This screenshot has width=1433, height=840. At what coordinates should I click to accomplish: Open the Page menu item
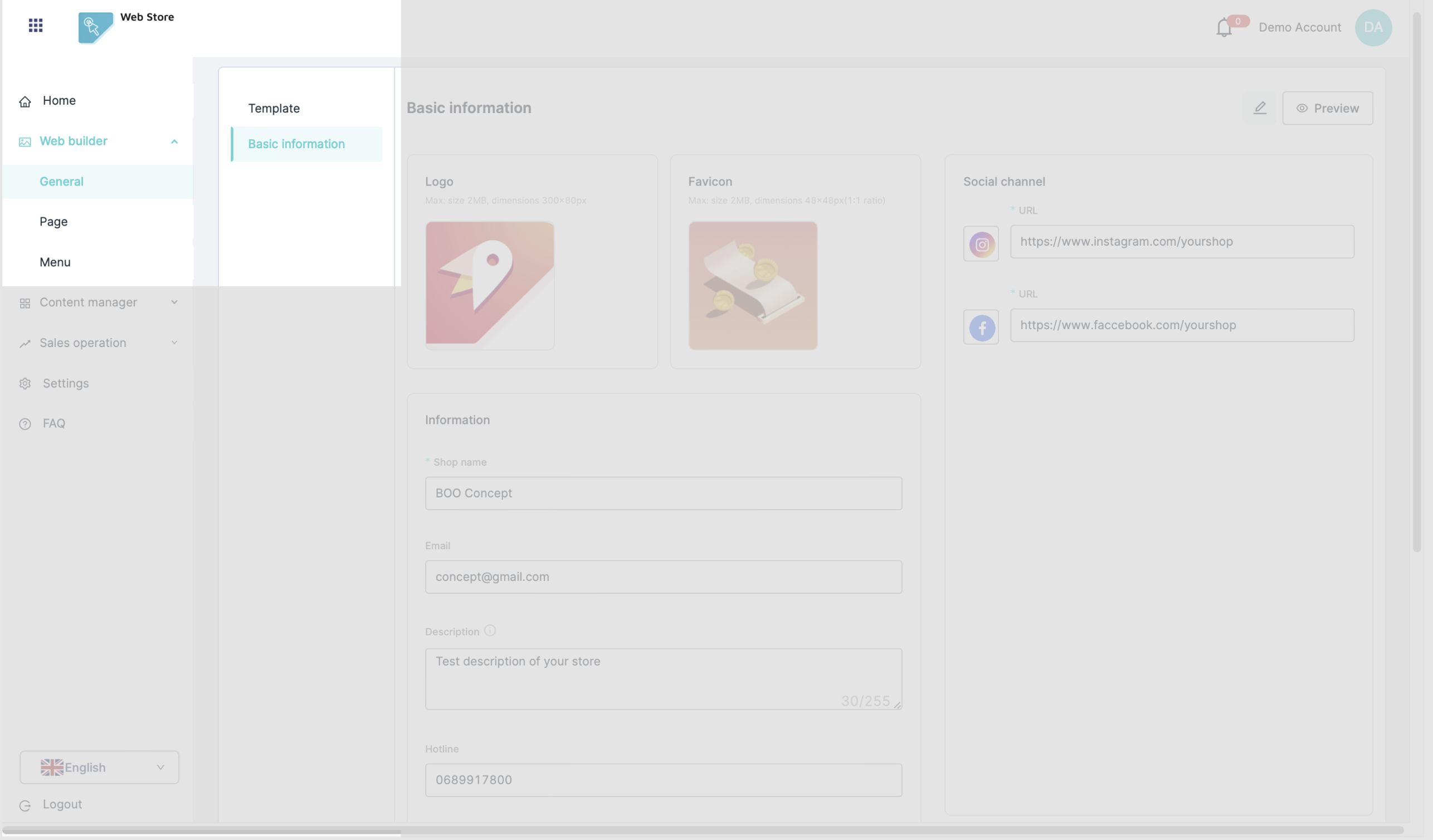pyautogui.click(x=53, y=222)
